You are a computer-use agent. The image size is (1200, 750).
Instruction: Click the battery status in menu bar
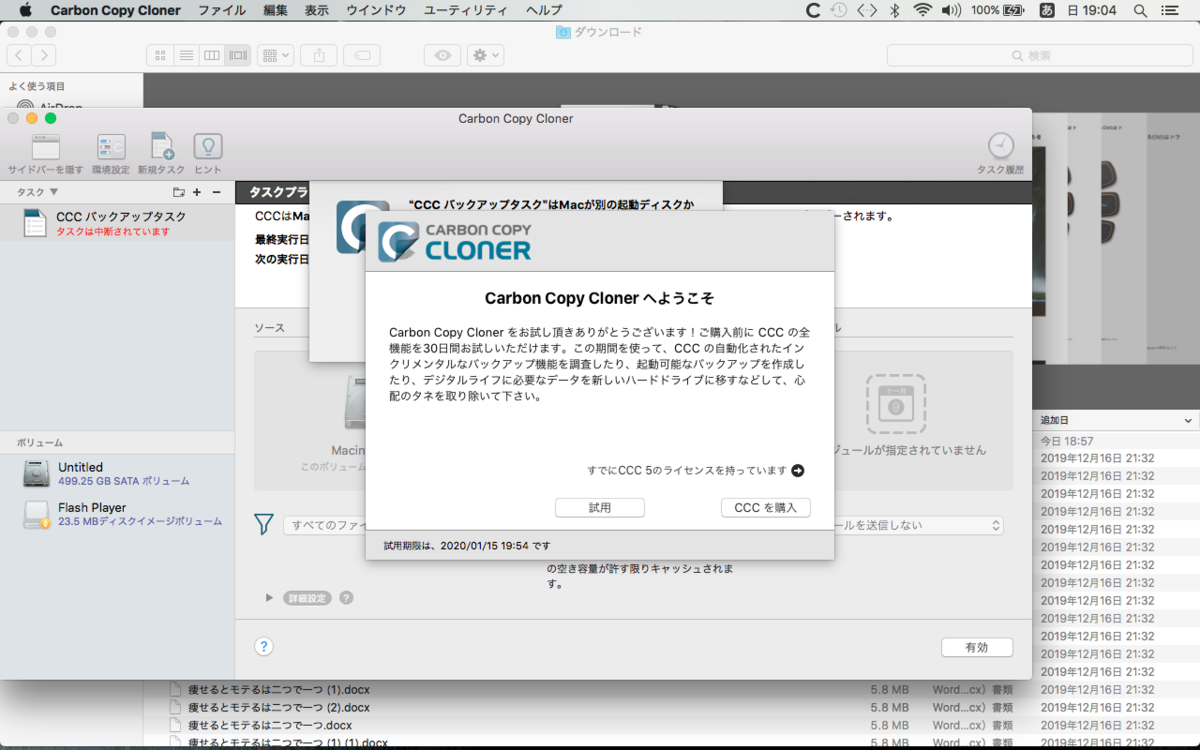[1000, 10]
